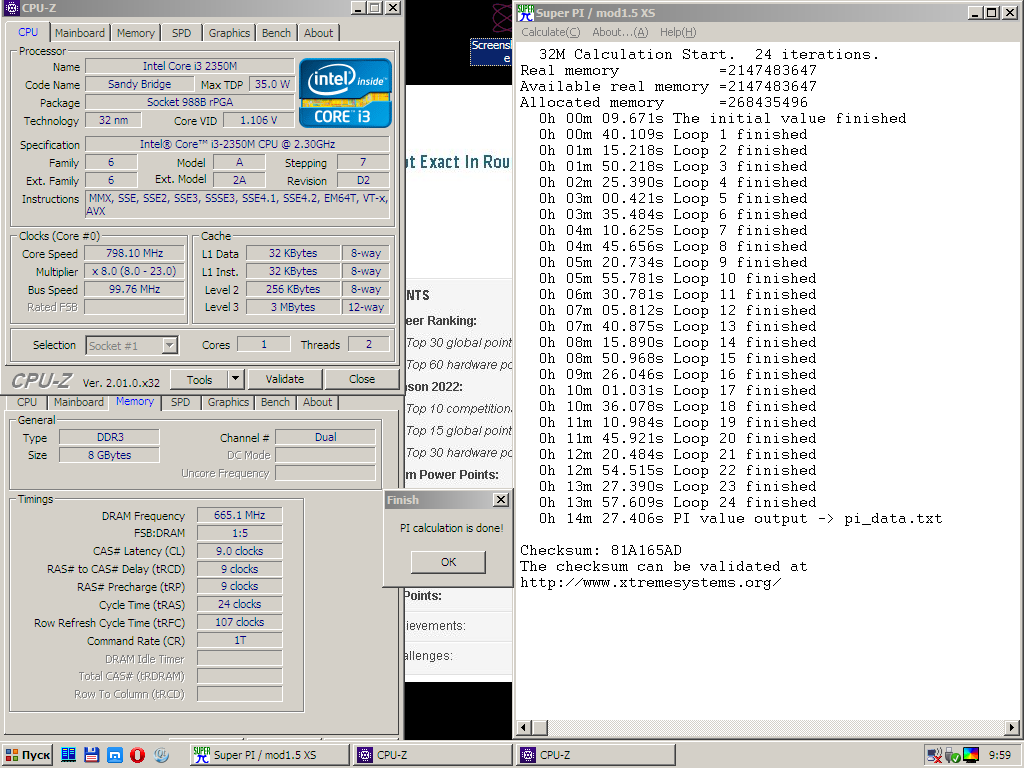Click the memory Size field 8 GBytes
The width and height of the screenshot is (1024, 768).
point(109,455)
